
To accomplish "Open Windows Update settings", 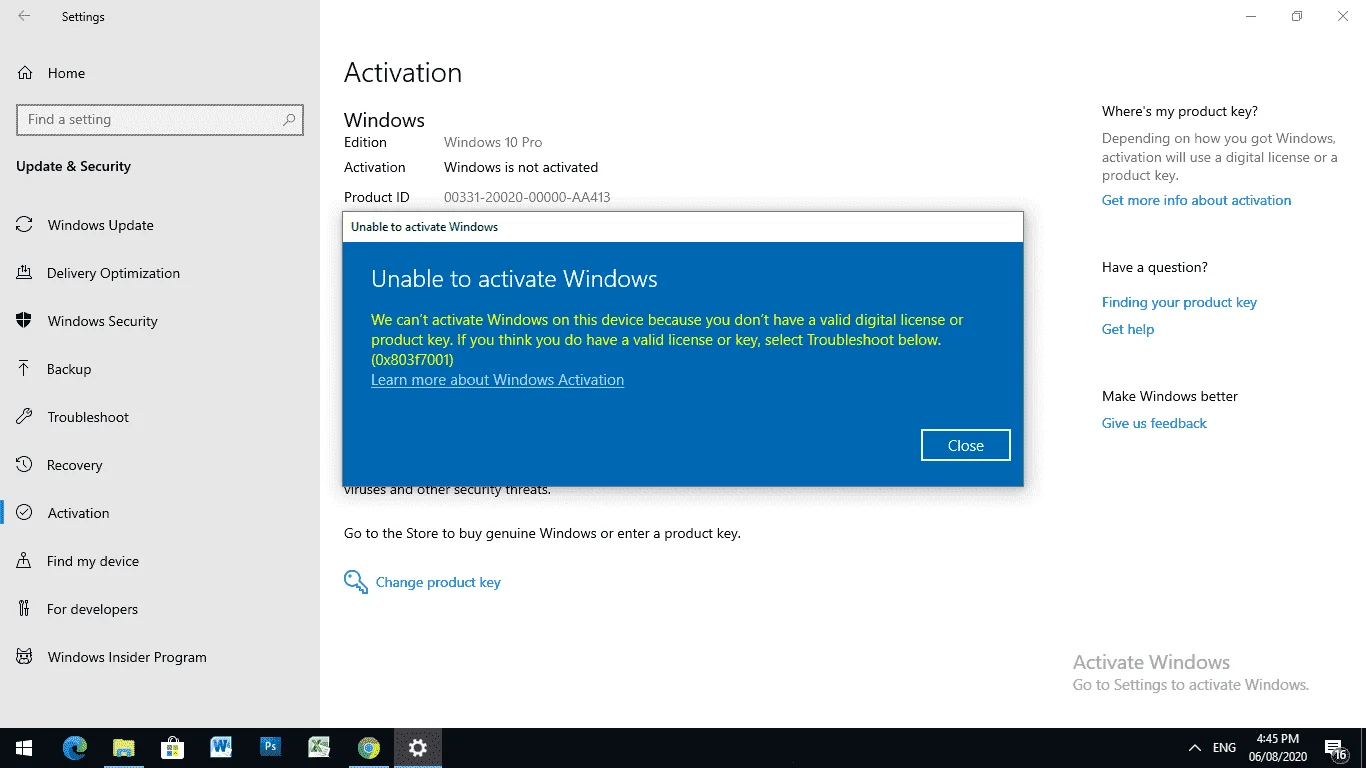I will point(85,225).
